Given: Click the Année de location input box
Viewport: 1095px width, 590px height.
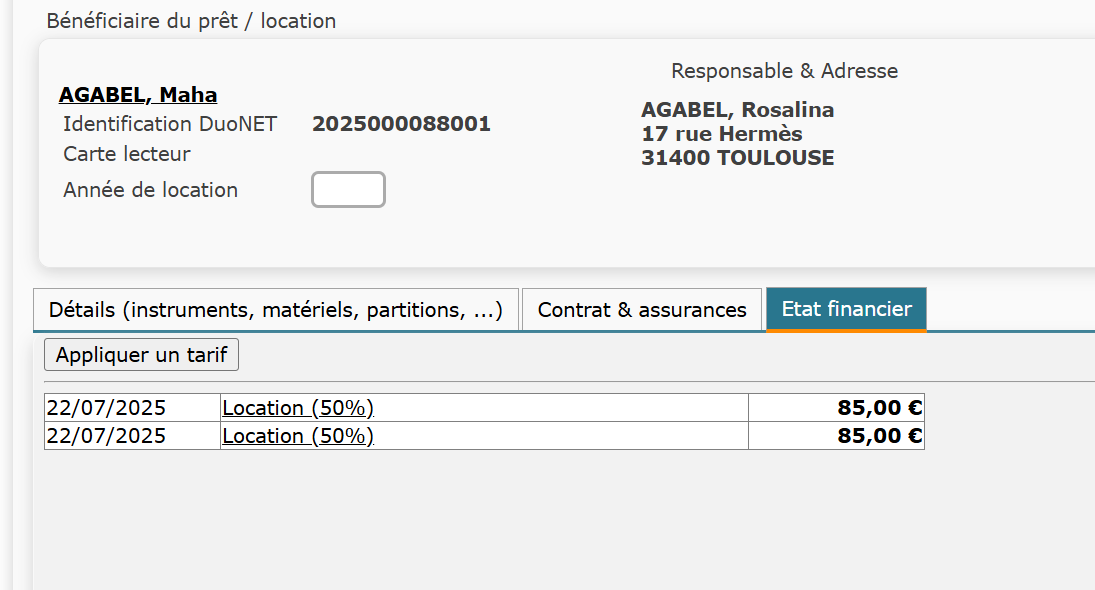Looking at the screenshot, I should 348,190.
